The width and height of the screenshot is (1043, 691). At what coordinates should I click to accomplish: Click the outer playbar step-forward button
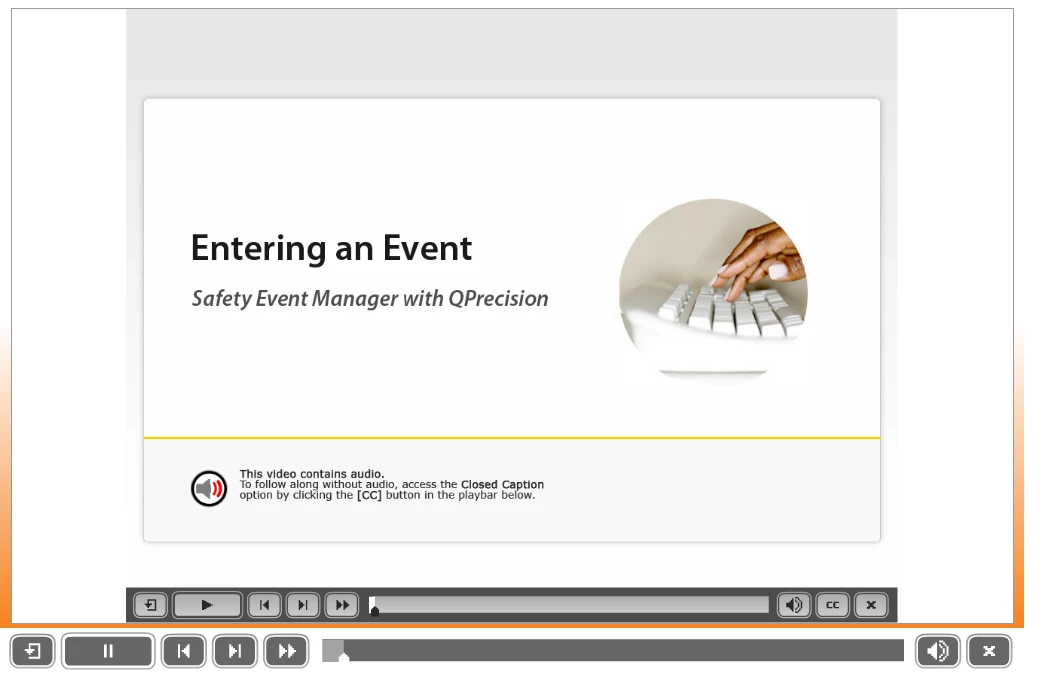[235, 651]
